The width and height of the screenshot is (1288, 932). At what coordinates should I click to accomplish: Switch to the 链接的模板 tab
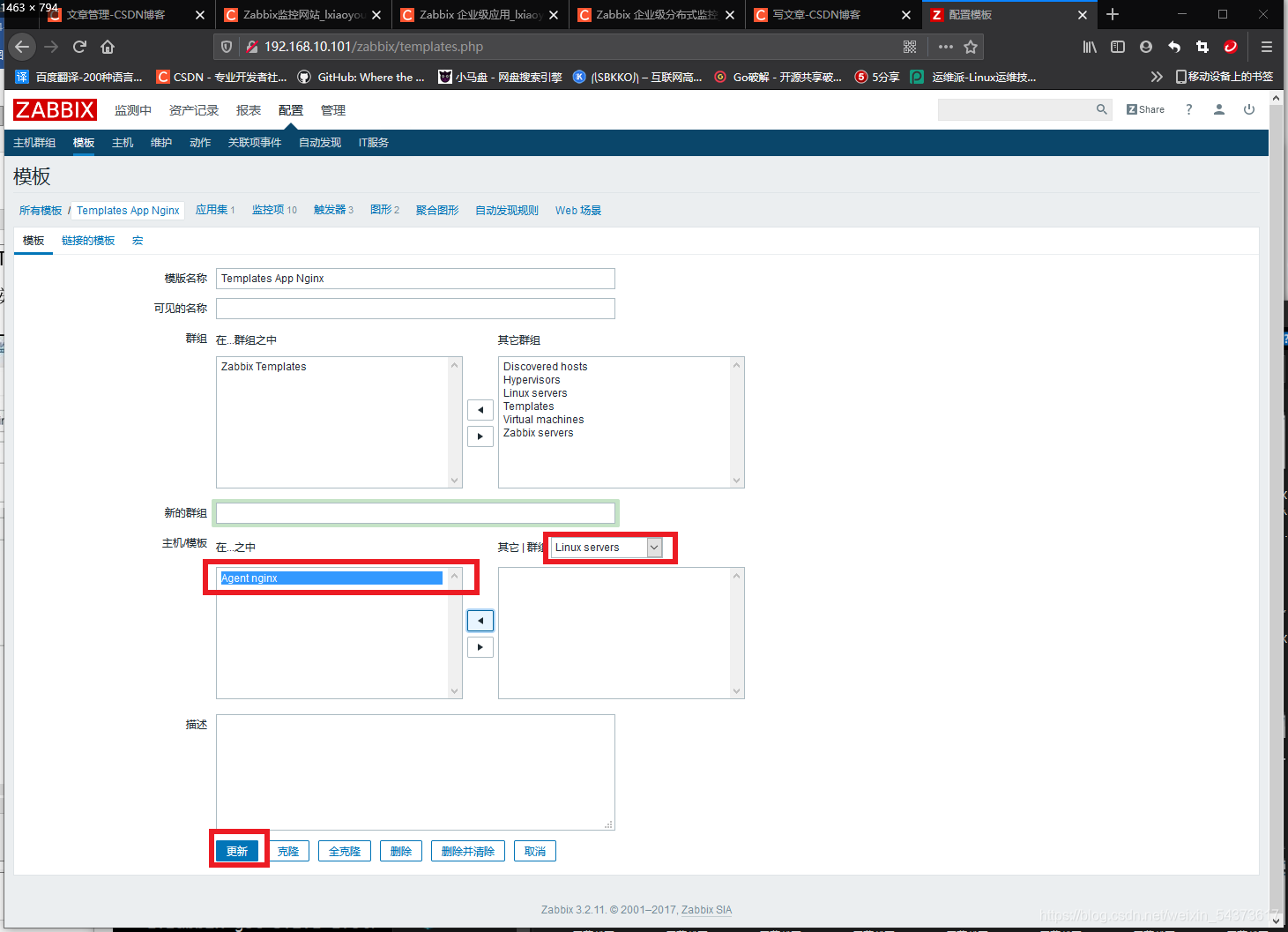[88, 241]
